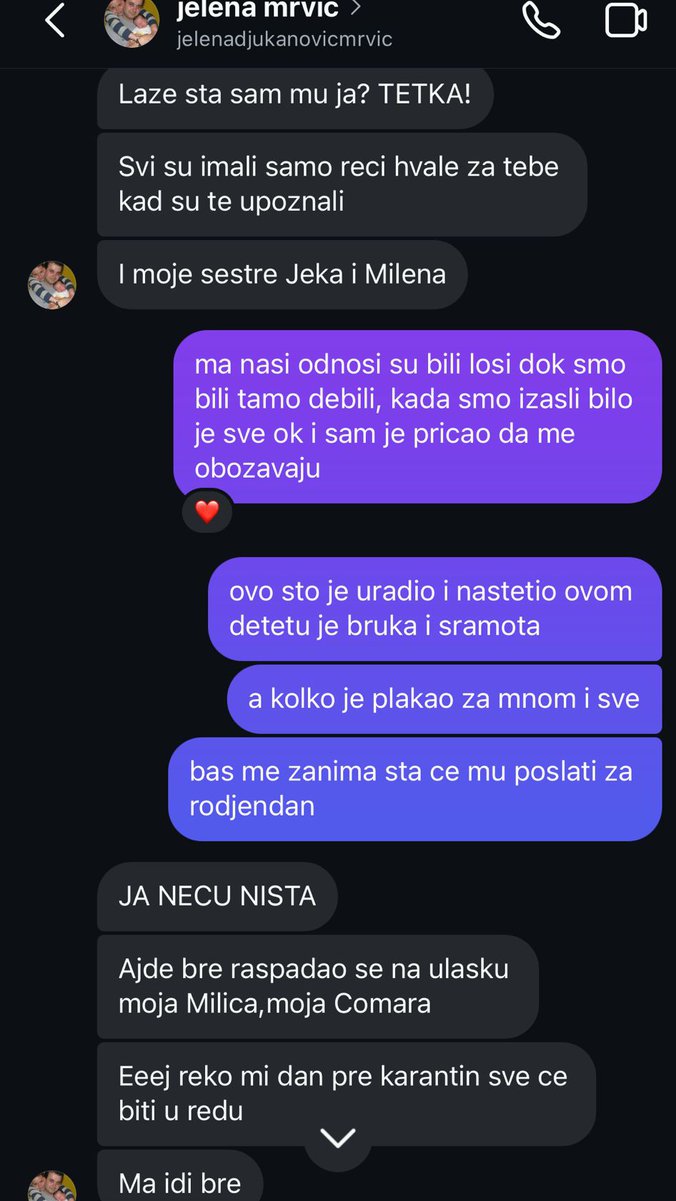This screenshot has width=676, height=1201.
Task: Select message 'a kolko je plakao za mnom'
Action: pos(444,698)
